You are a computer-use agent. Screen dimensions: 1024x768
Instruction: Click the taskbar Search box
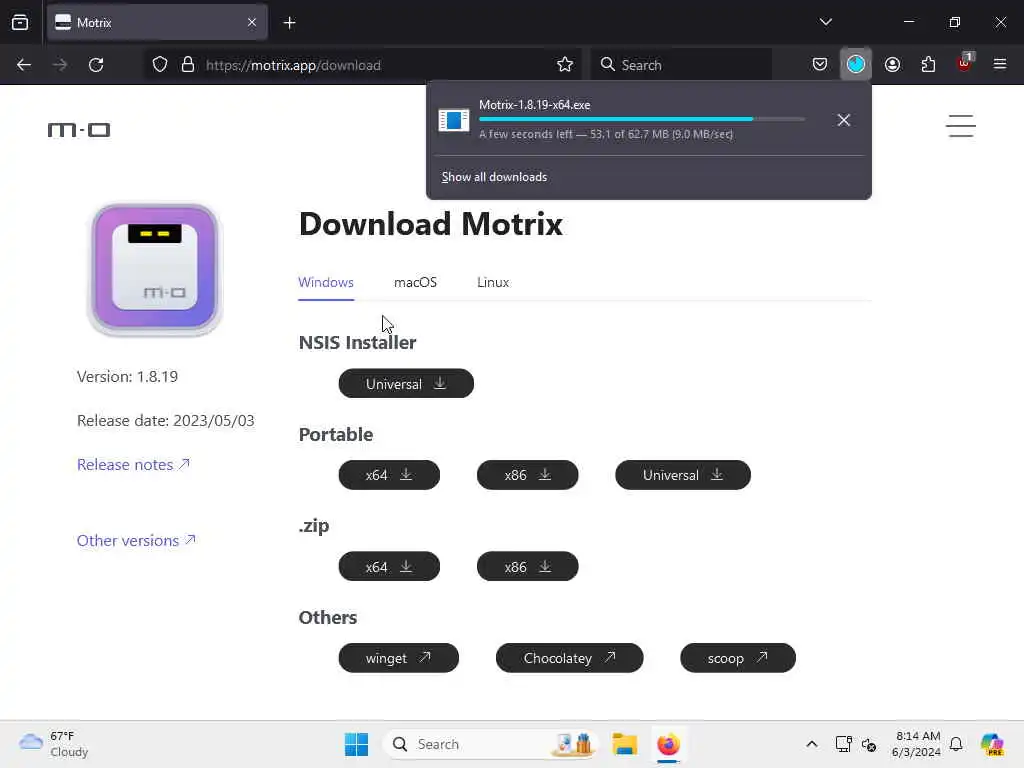(x=488, y=744)
